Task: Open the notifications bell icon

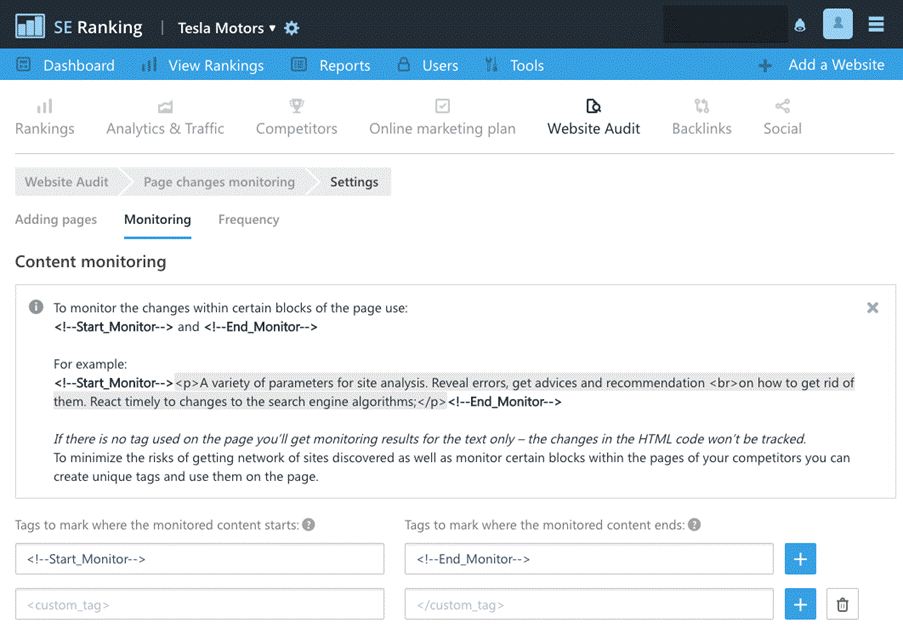Action: [800, 26]
